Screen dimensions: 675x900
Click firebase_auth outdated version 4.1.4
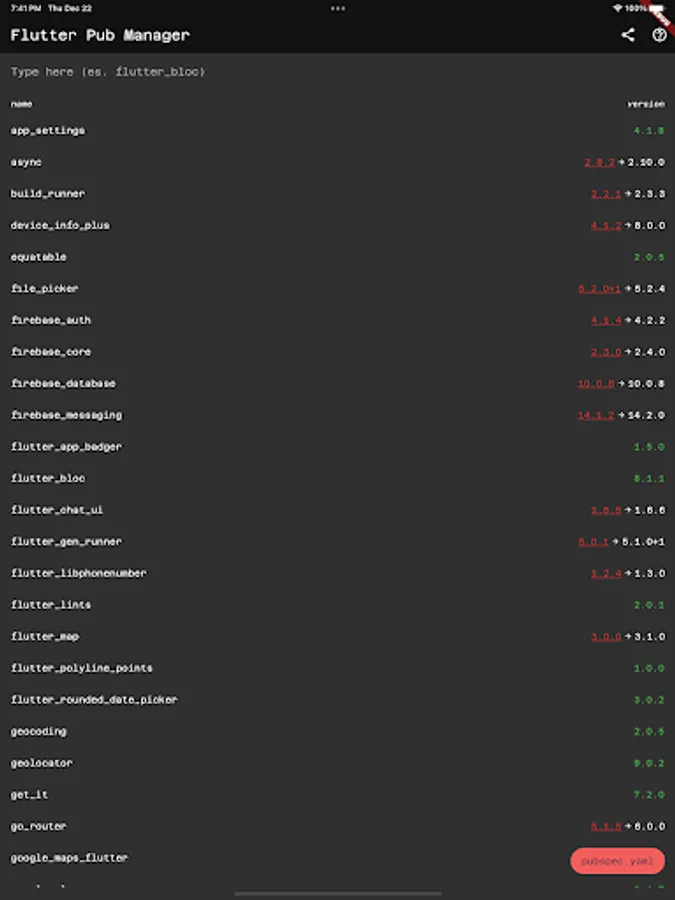click(x=606, y=321)
